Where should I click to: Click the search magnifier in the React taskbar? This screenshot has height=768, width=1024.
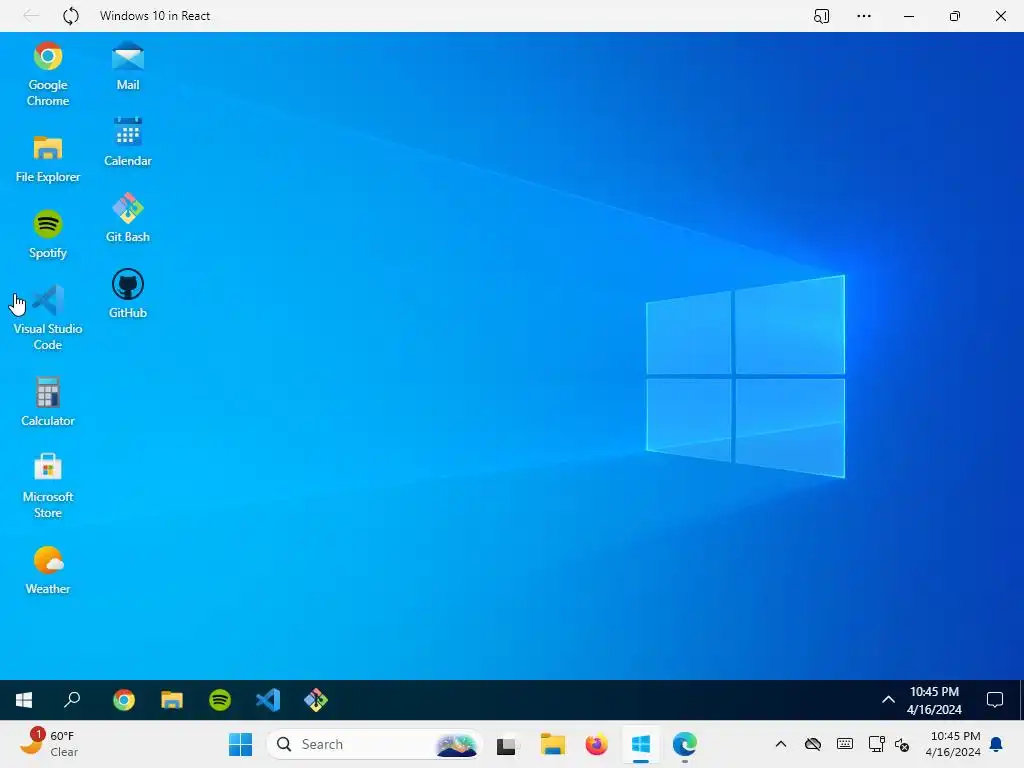pos(72,700)
